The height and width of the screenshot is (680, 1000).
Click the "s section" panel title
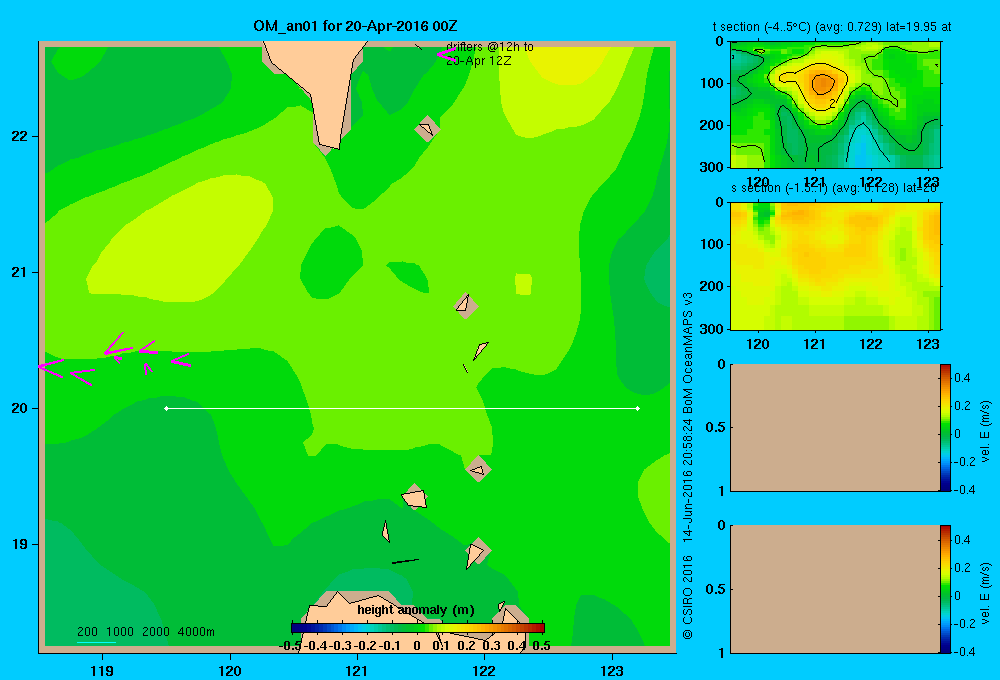(834, 188)
